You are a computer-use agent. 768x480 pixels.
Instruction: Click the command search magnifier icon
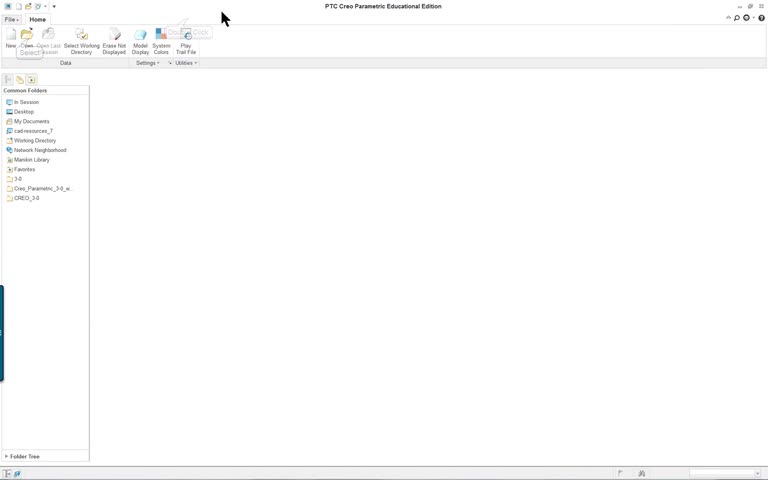coord(737,18)
